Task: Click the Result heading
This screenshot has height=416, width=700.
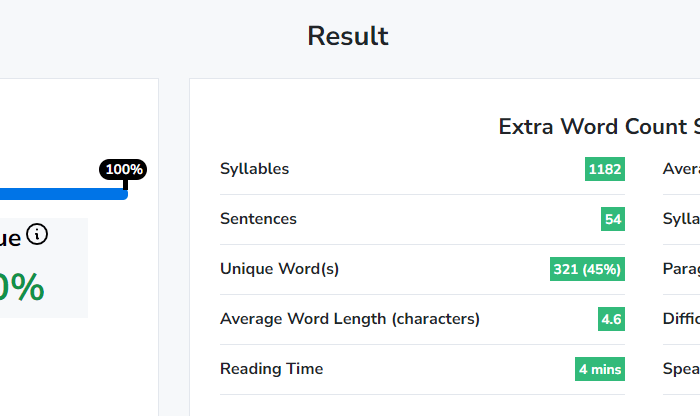Action: pyautogui.click(x=348, y=36)
